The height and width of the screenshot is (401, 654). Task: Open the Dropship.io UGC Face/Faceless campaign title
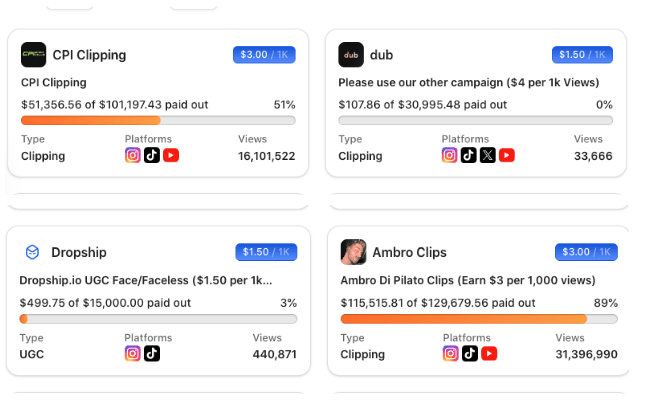[x=146, y=280]
